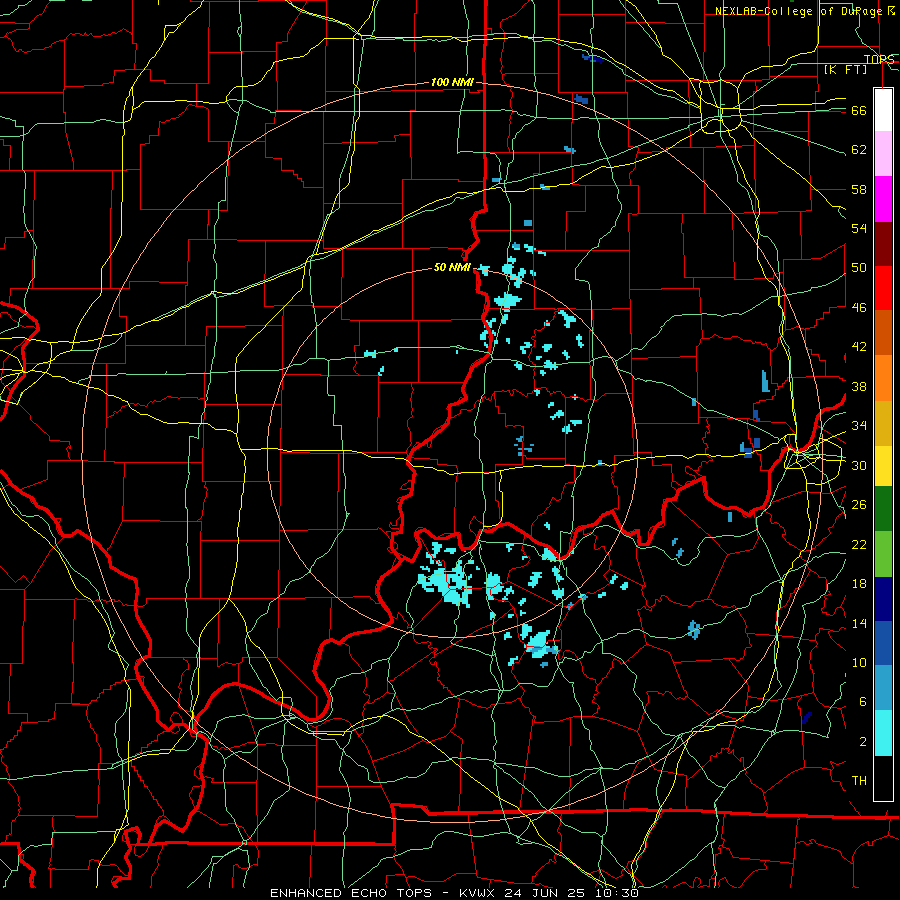The height and width of the screenshot is (900, 900).
Task: Click the cyan 10 legend swatch
Action: click(883, 733)
